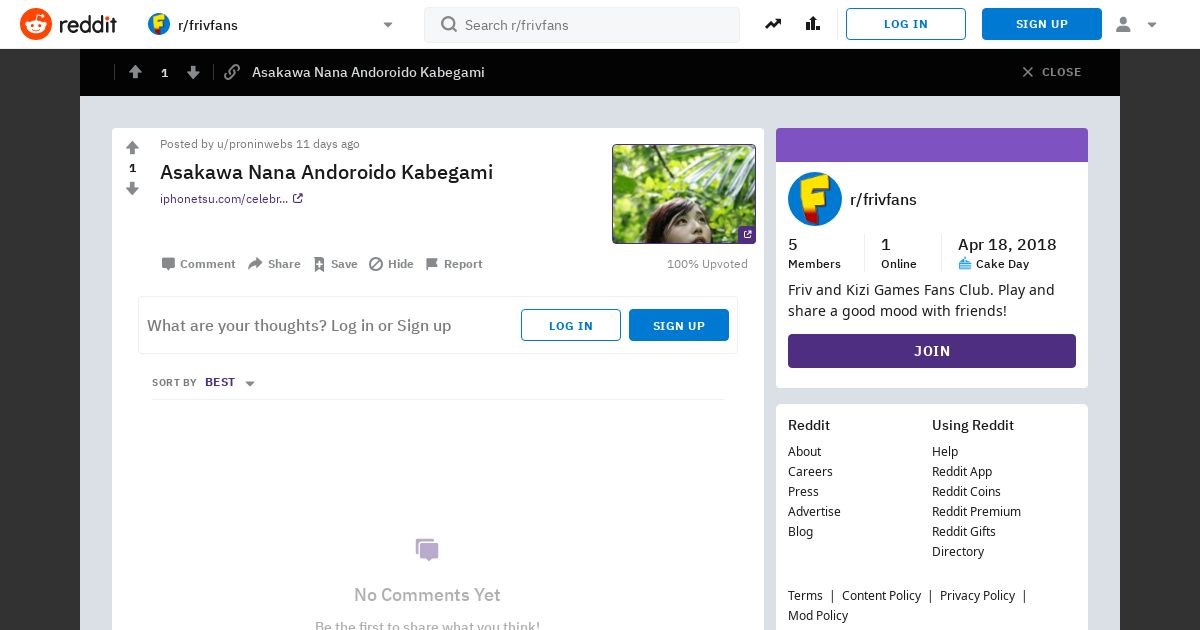Open the Popular trending arrow icon
Screen dimensions: 1200x630
[773, 24]
